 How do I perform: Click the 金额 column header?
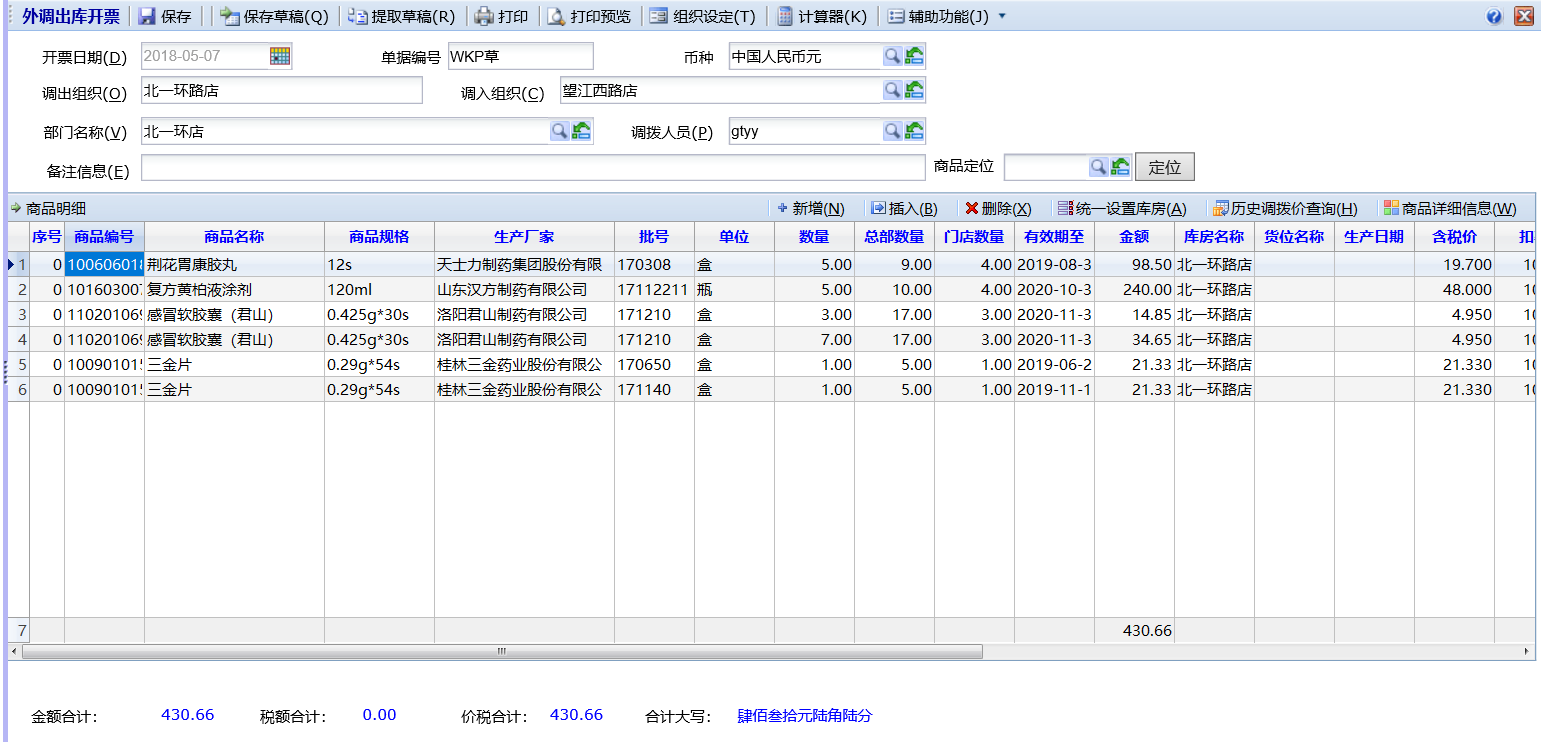pos(1134,237)
